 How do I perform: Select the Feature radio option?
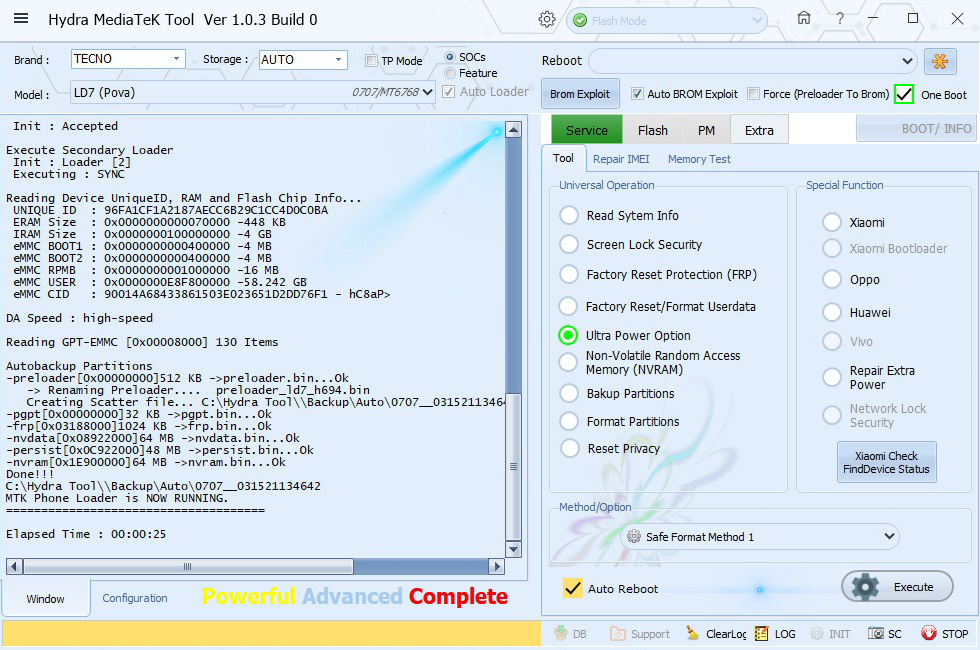pyautogui.click(x=449, y=73)
